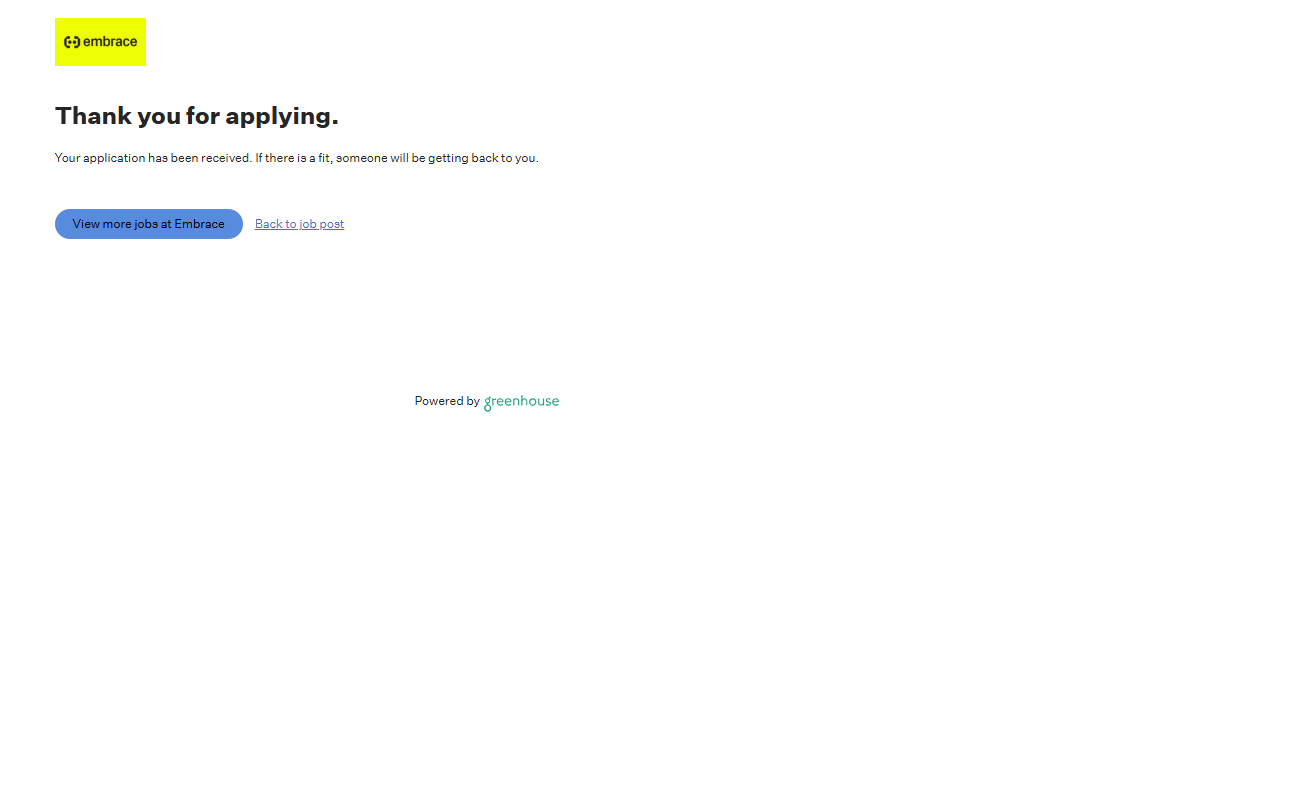Click the green greenhouse logo
Screen dimensions: 1297x785
(521, 401)
